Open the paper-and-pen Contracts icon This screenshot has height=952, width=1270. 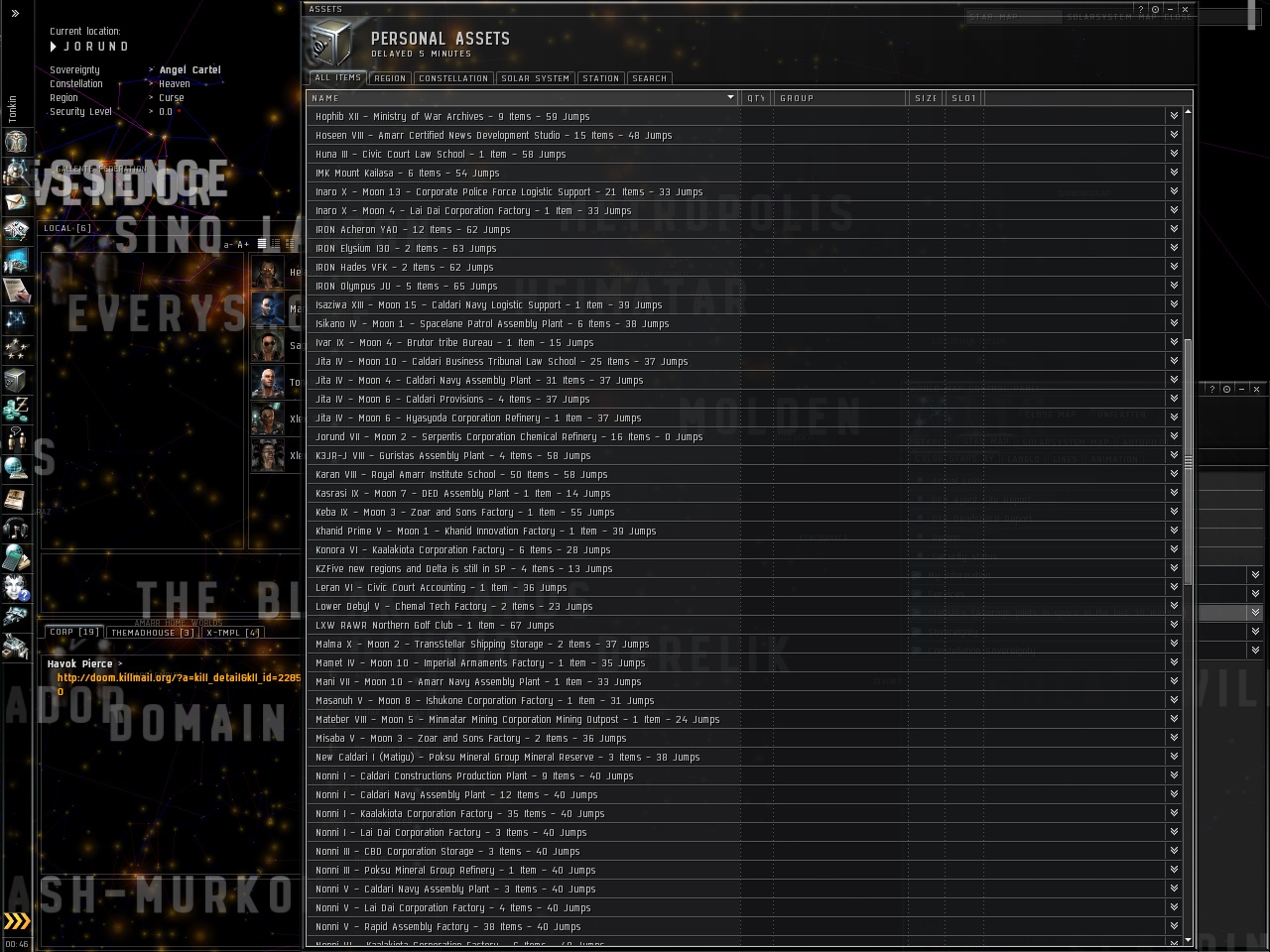click(x=16, y=291)
